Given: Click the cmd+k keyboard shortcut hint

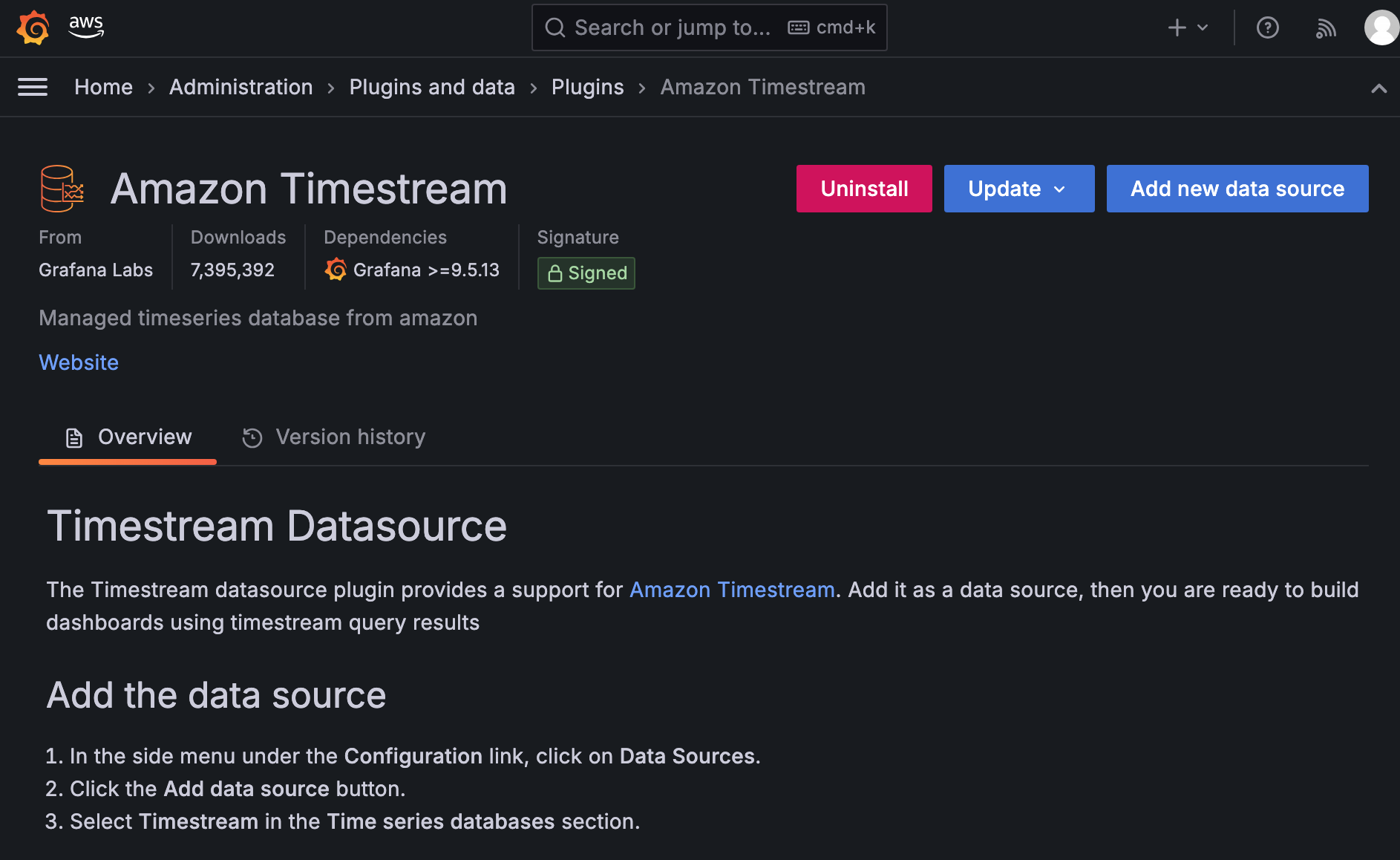Looking at the screenshot, I should [x=831, y=27].
